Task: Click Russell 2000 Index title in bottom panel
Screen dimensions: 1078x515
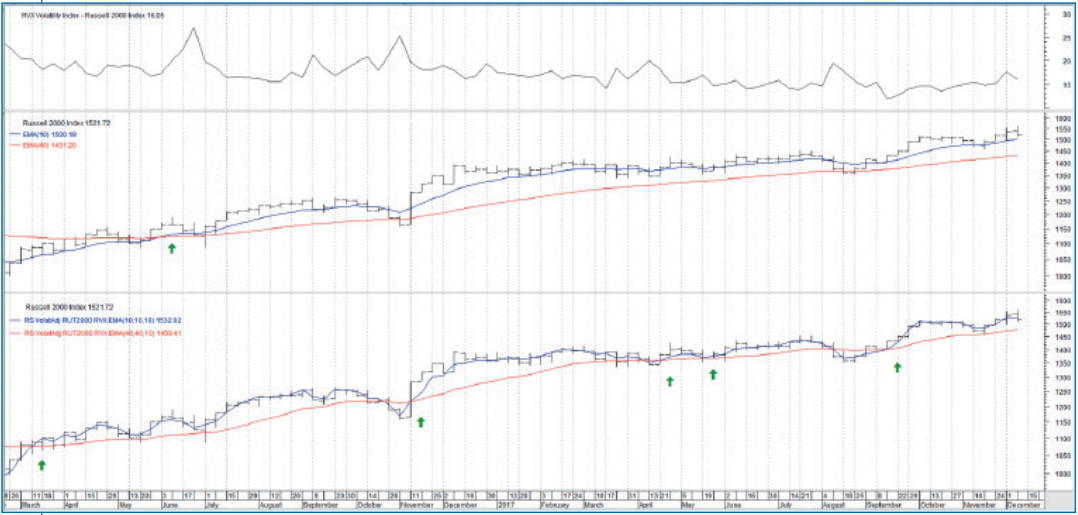Action: [52, 308]
